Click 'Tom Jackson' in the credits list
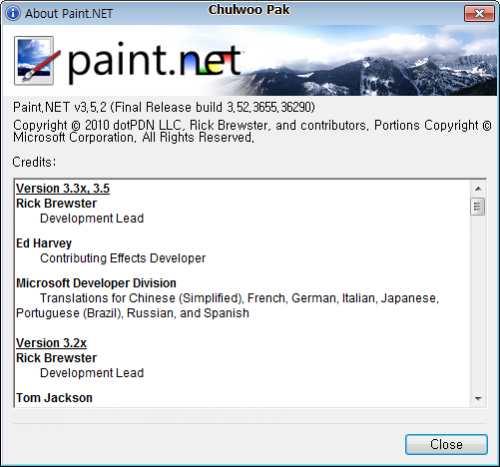Viewport: 500px width, 467px height. [x=54, y=398]
